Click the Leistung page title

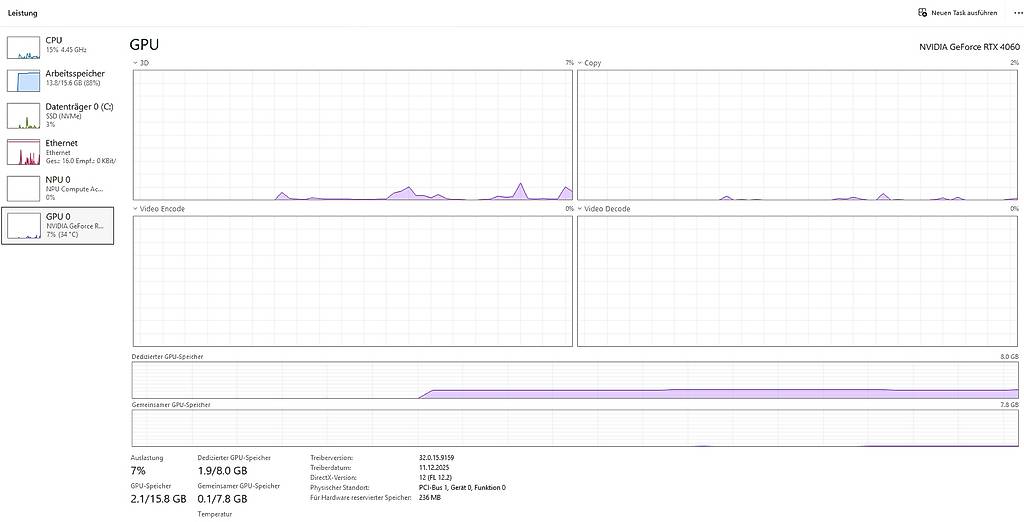click(22, 13)
